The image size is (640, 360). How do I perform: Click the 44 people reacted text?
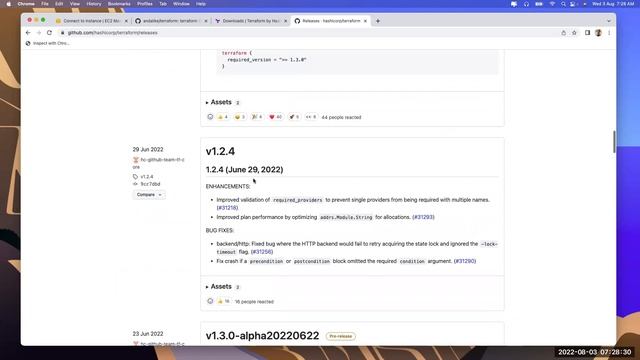tap(341, 118)
